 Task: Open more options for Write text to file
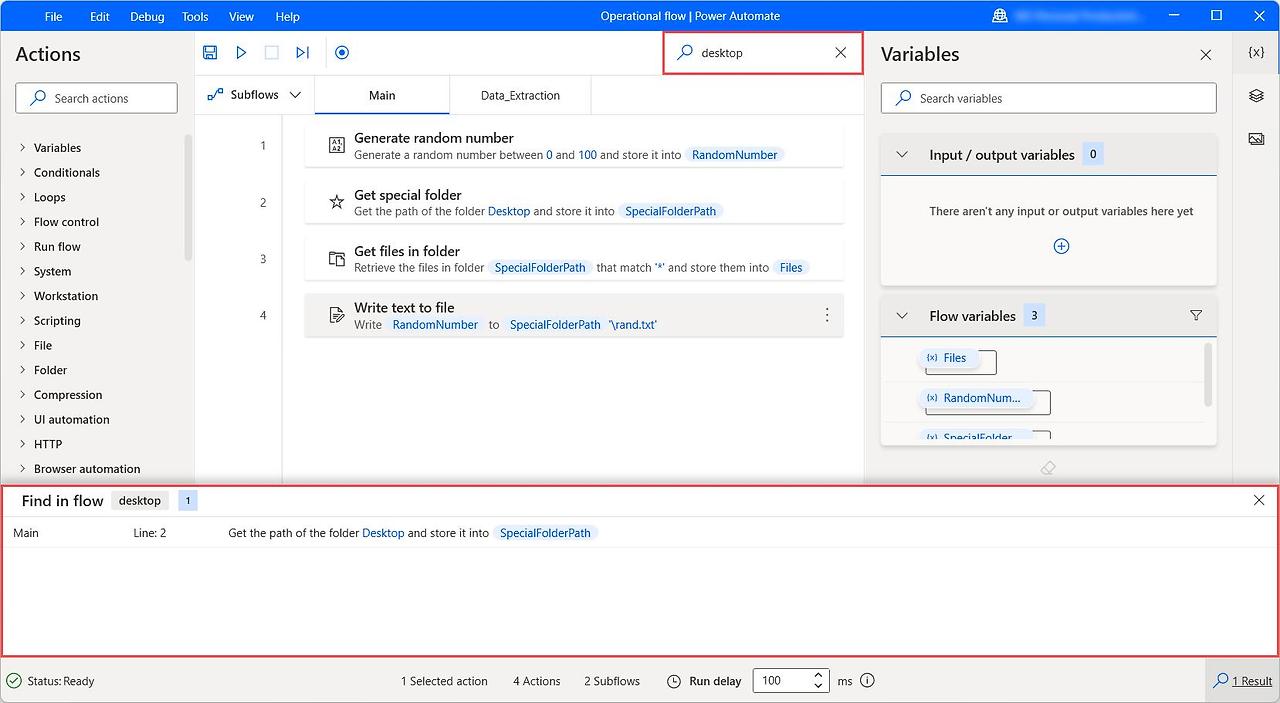[827, 315]
